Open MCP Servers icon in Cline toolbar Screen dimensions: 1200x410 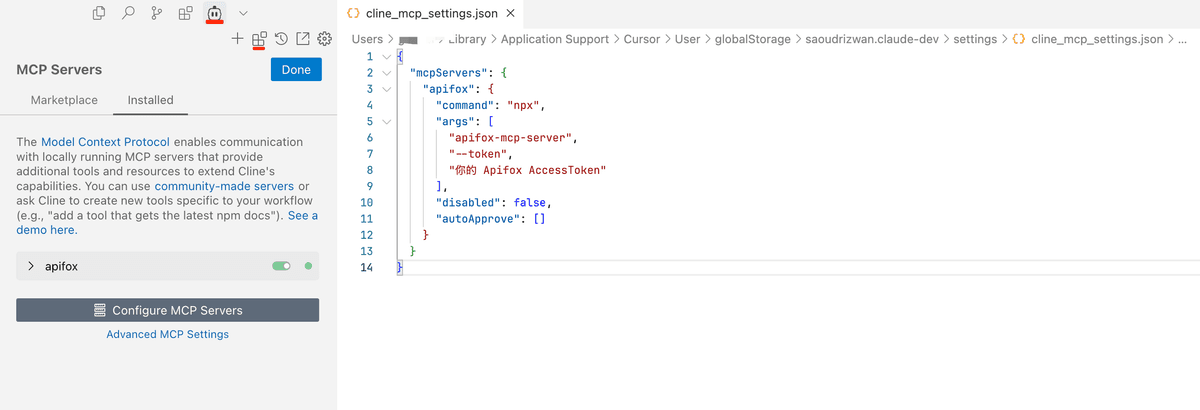pyautogui.click(x=259, y=39)
